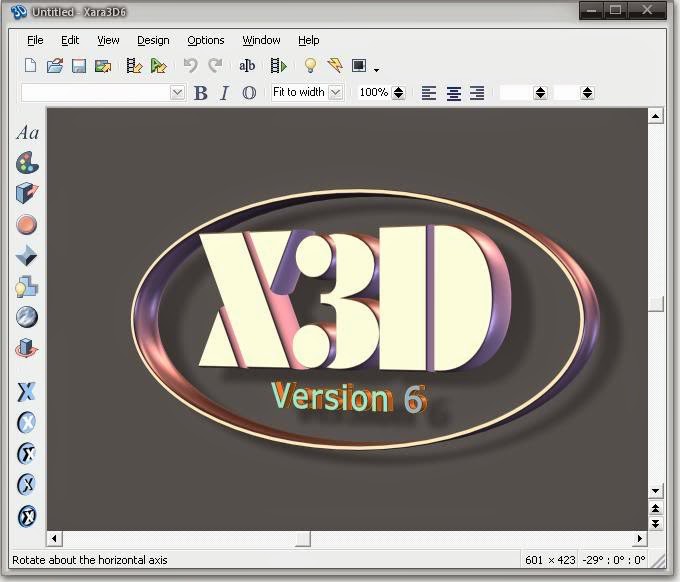
Task: Click the double down arrow button
Action: coord(655,523)
